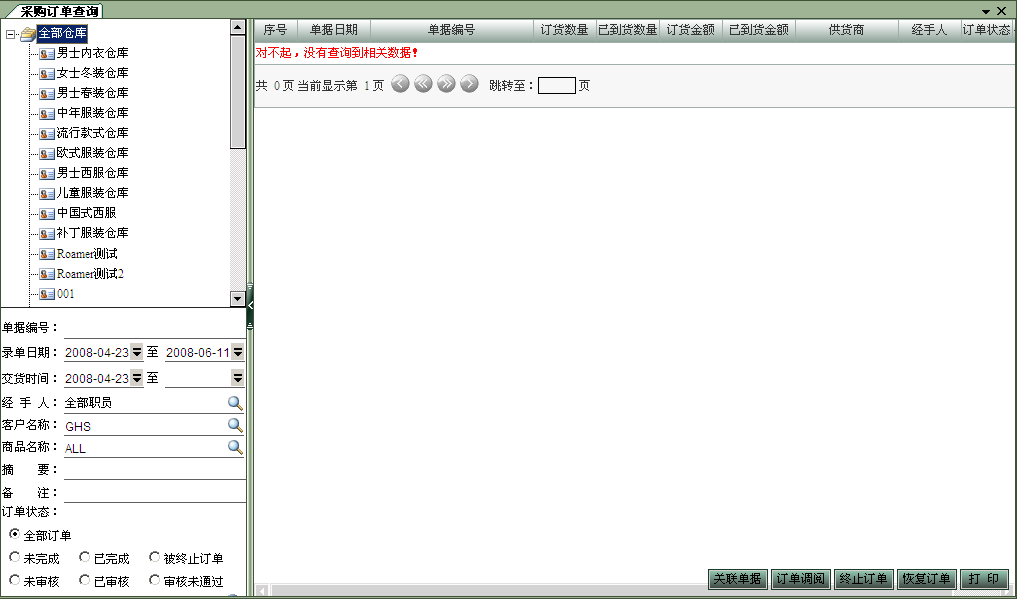Click the Roamer测试 warehouse icon

(47, 254)
